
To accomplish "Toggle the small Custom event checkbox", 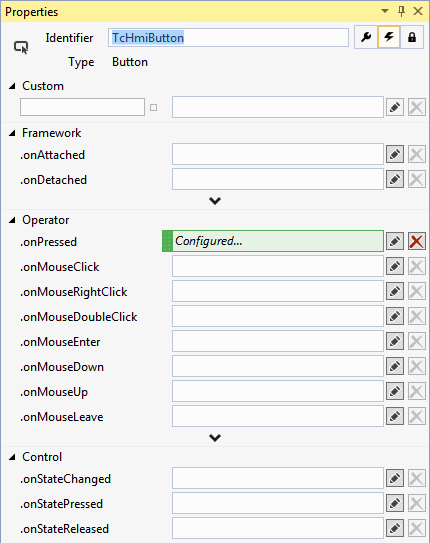I will [153, 107].
